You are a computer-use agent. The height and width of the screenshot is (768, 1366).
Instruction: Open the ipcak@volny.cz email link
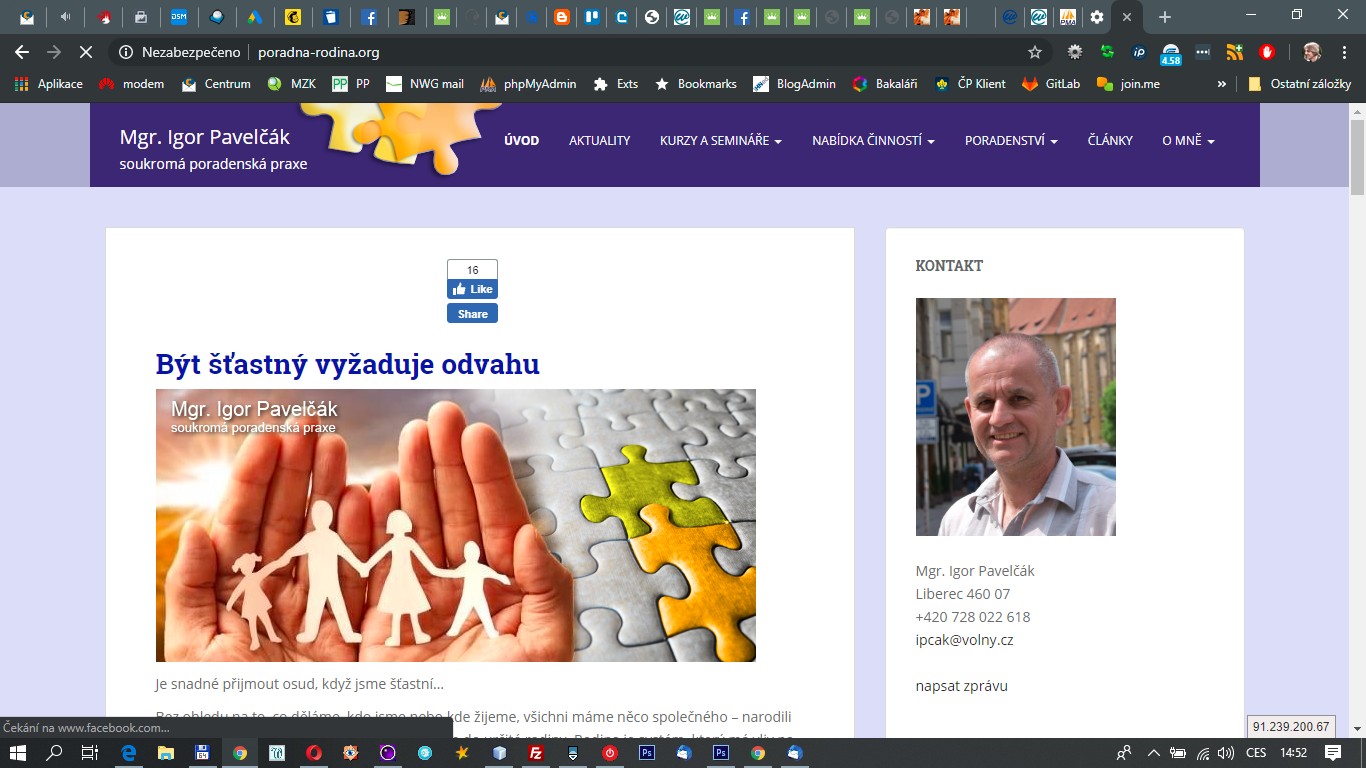(x=963, y=639)
